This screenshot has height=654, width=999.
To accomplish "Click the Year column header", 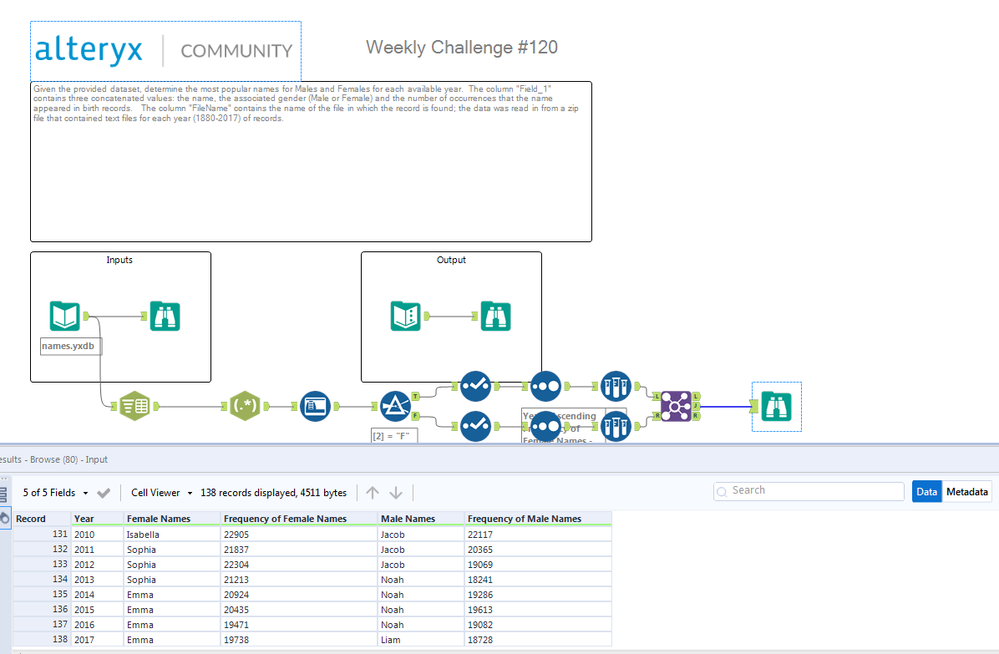I will click(97, 518).
